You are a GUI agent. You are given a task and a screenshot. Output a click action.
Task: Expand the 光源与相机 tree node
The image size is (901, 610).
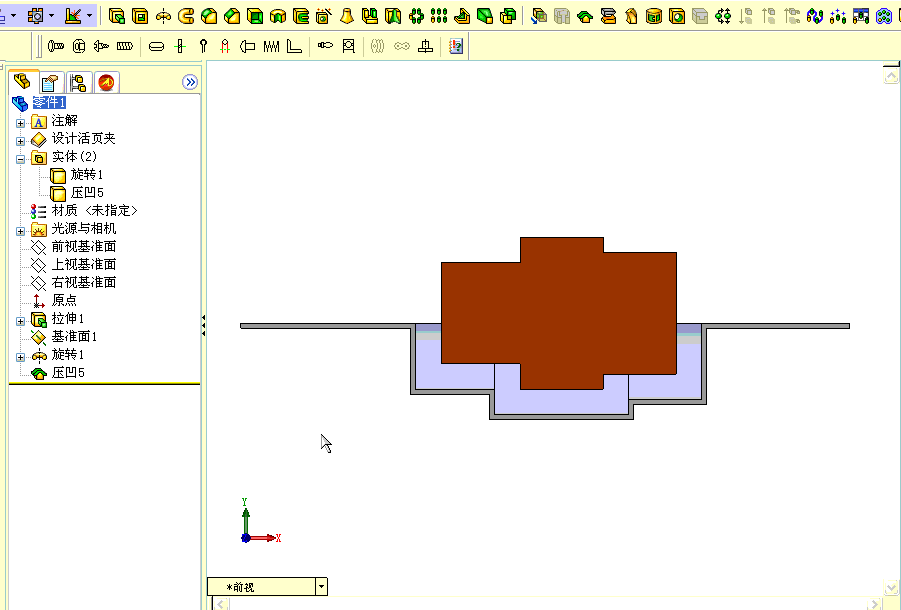21,231
